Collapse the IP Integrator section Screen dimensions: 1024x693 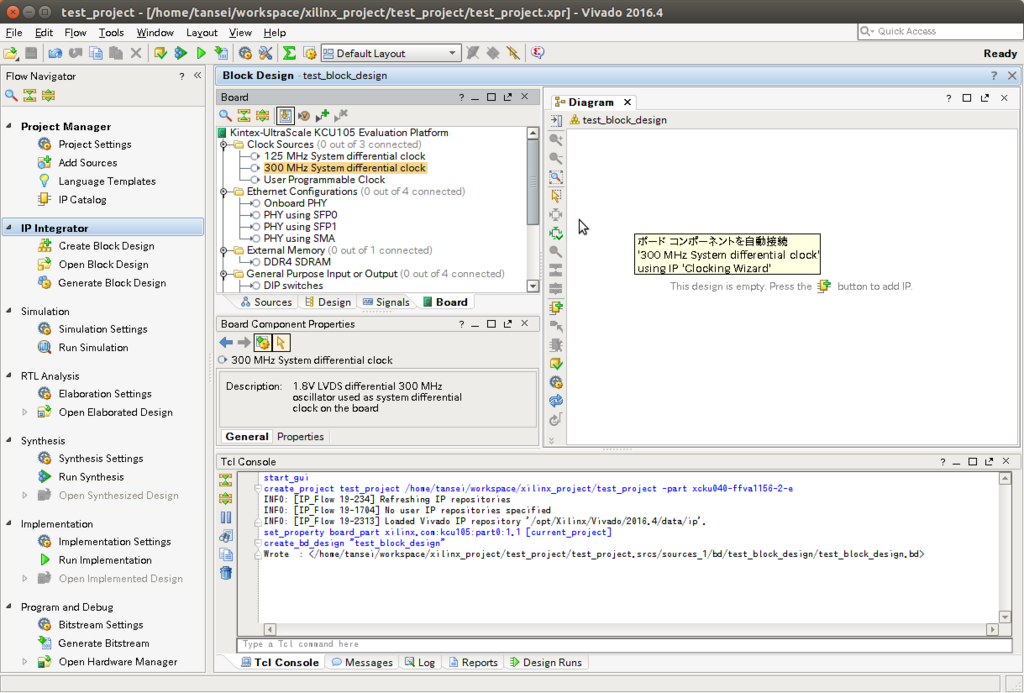9,228
